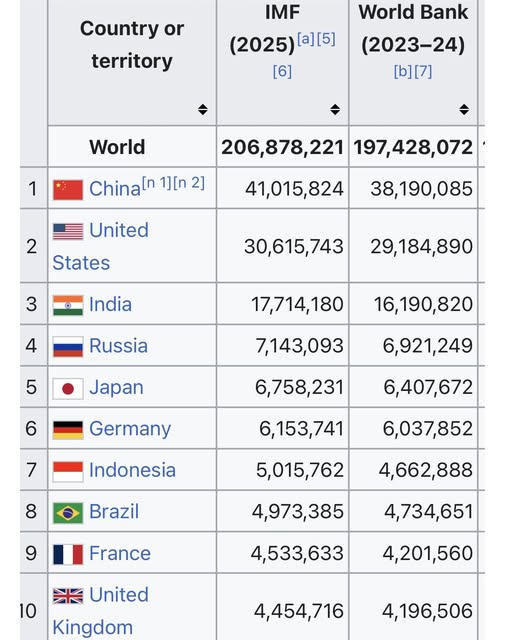Open the China article link
This screenshot has height=640, width=505.
click(115, 189)
